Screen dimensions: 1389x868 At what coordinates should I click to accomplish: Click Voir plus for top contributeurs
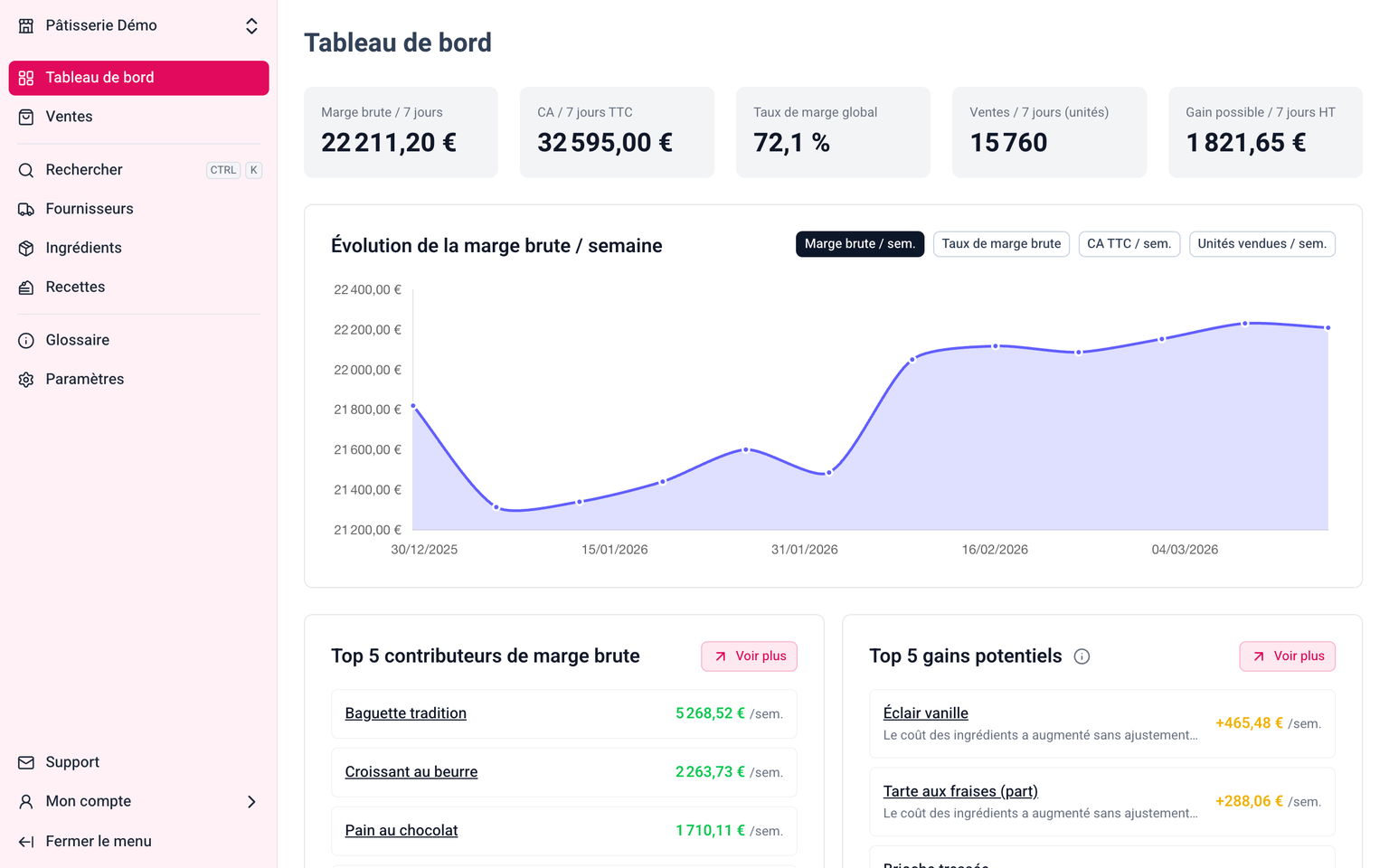[749, 656]
